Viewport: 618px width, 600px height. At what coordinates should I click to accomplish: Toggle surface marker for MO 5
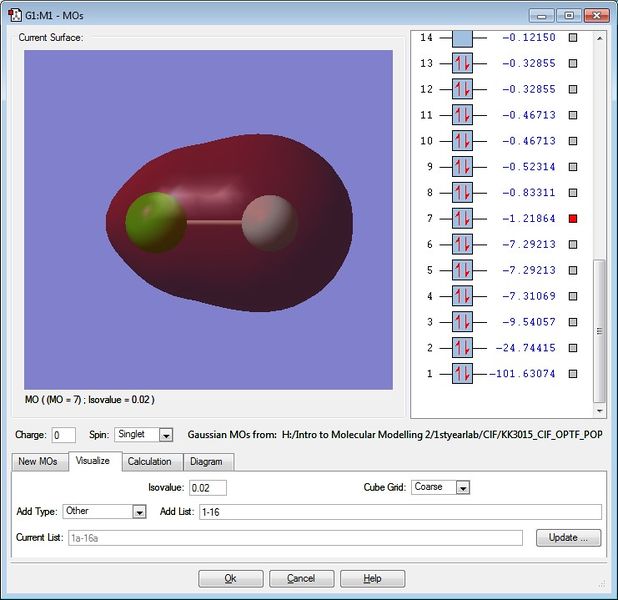573,270
